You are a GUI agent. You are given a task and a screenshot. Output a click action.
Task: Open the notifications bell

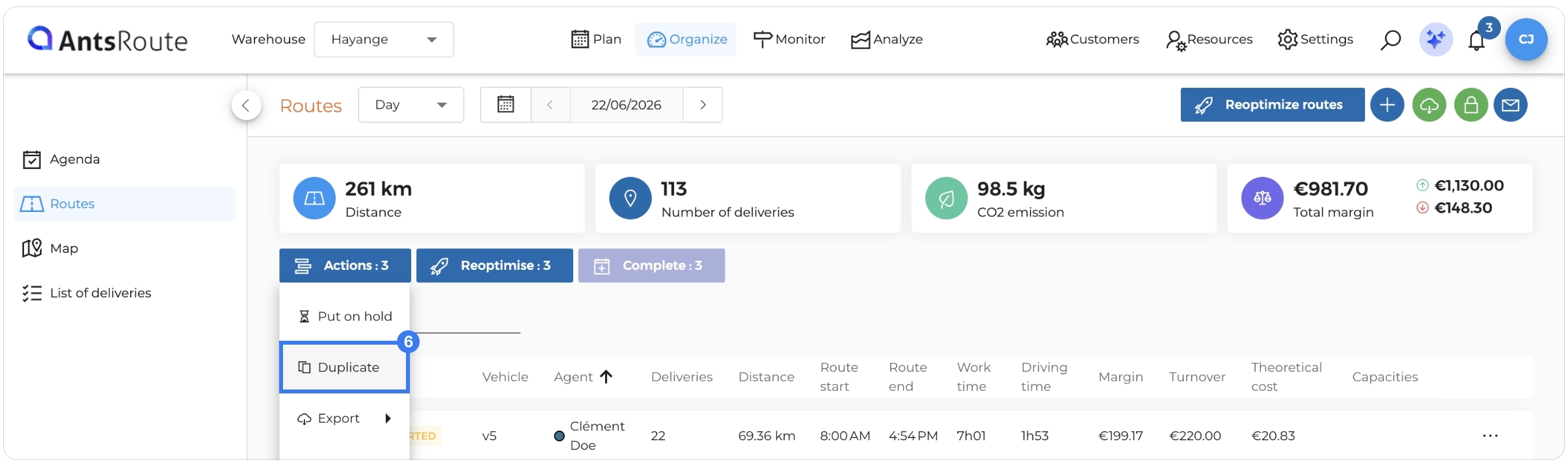point(1476,40)
